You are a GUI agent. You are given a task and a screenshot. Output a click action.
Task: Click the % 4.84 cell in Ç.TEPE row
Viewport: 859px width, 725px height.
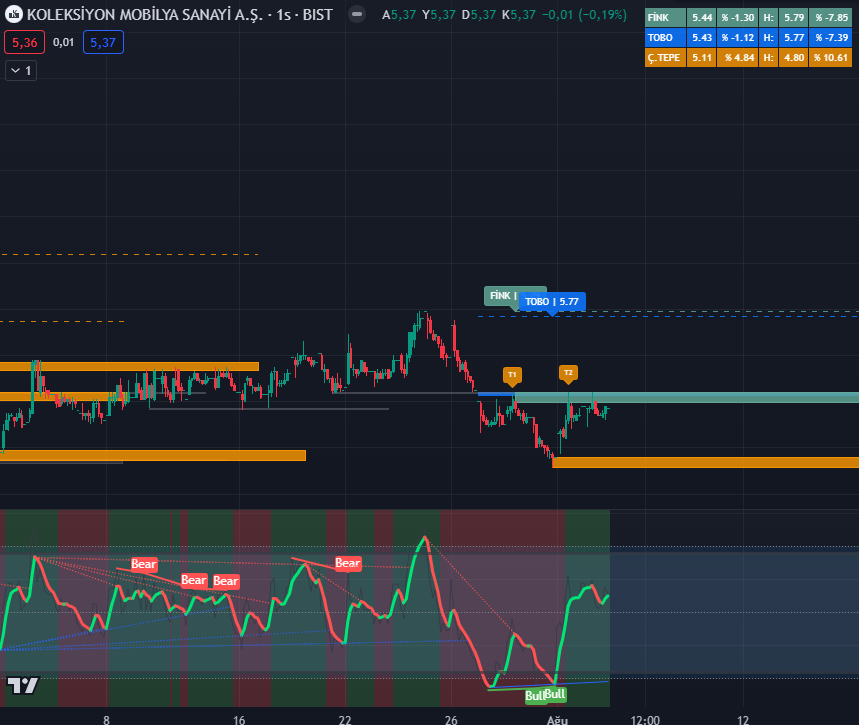click(x=738, y=58)
